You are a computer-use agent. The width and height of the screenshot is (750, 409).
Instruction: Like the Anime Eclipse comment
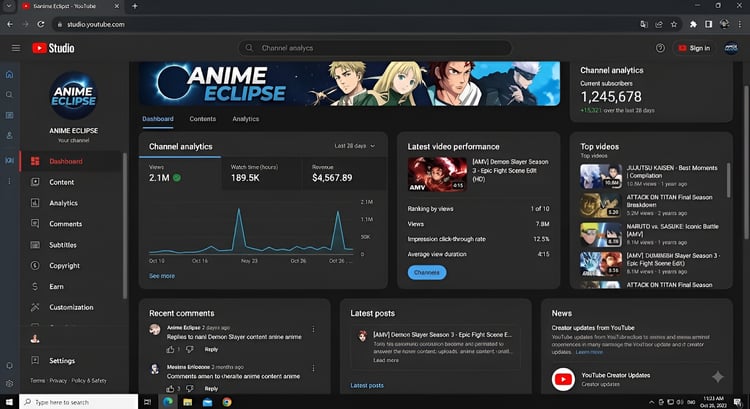click(170, 350)
